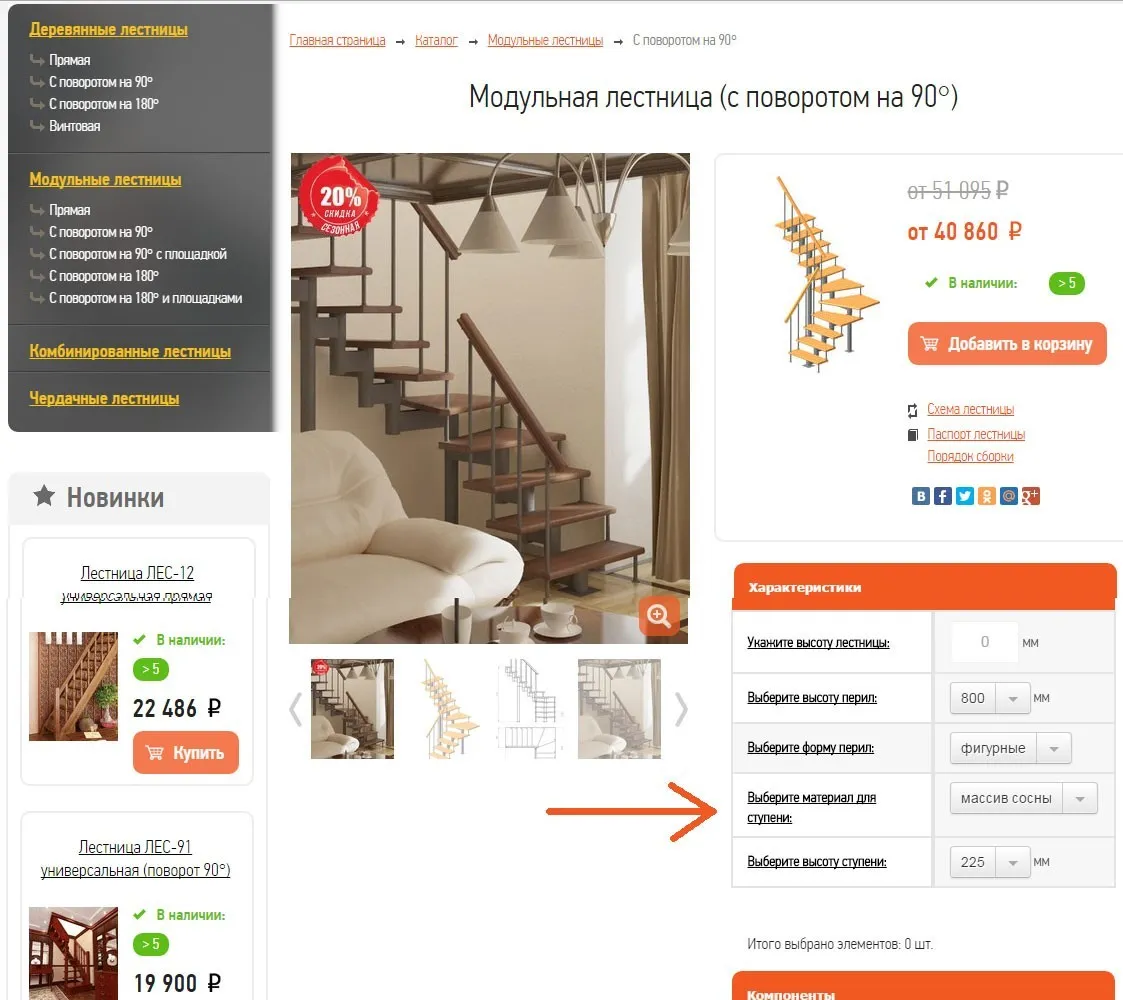The image size is (1123, 1000).
Task: Click the stair height input field
Action: click(x=985, y=642)
